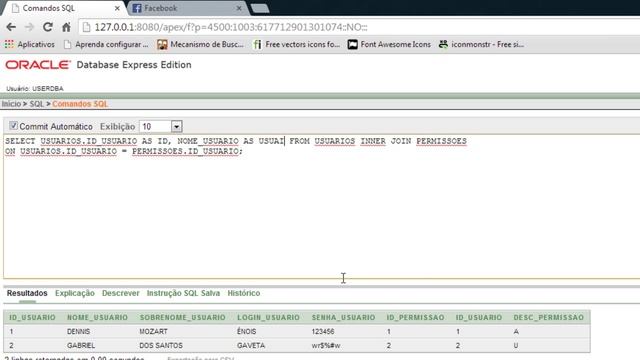Open the Histórico tab
The width and height of the screenshot is (640, 360).
(244, 293)
